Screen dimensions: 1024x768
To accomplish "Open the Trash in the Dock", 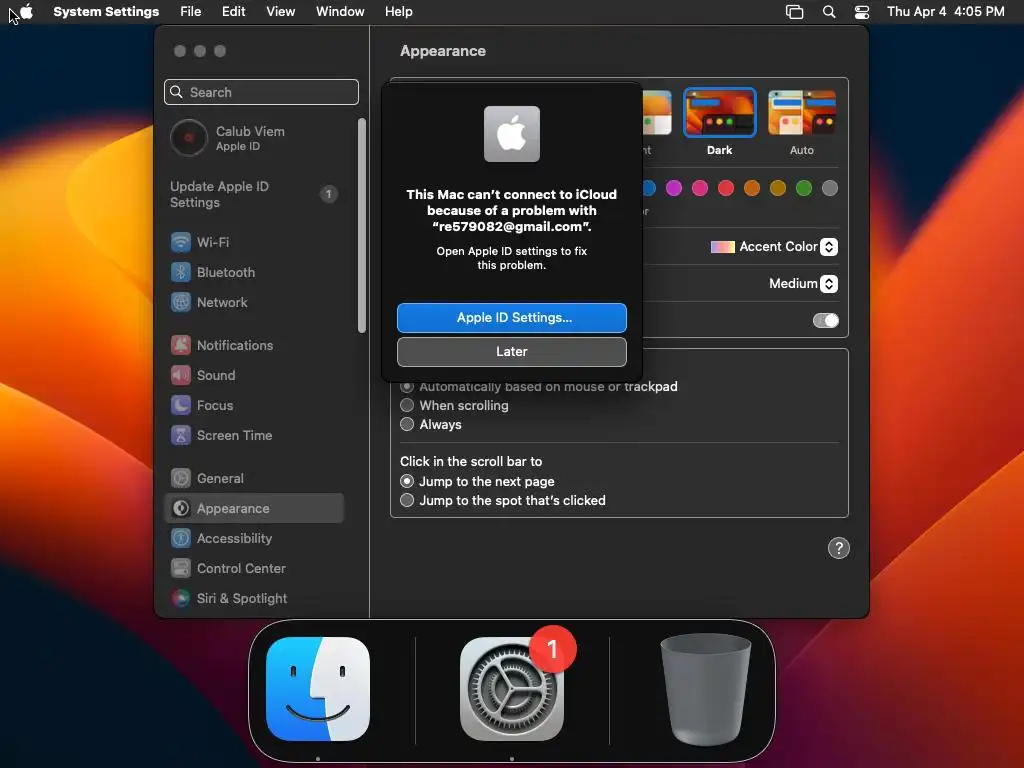I will pos(706,689).
